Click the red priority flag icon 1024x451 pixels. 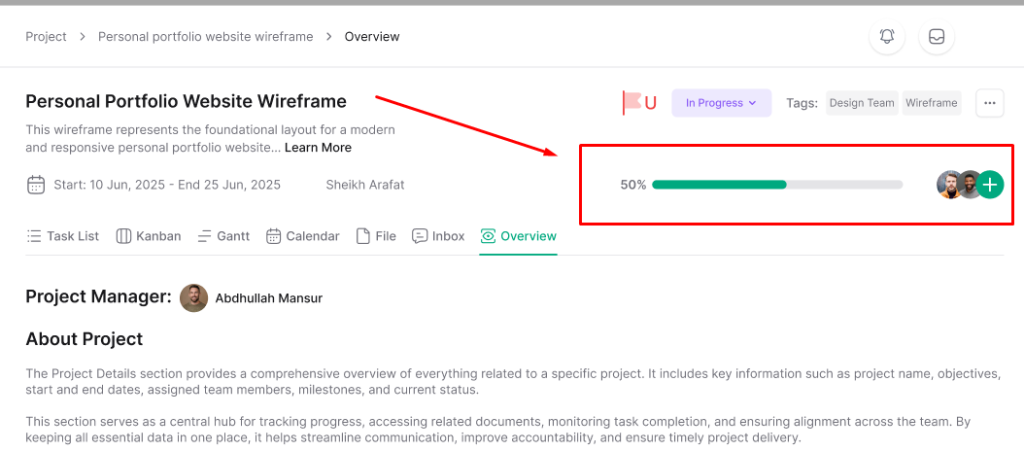[632, 102]
